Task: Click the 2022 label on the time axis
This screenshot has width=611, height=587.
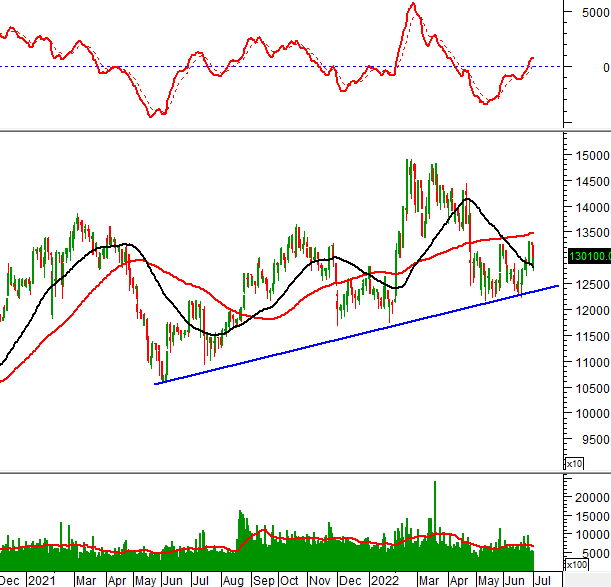Action: (383, 579)
